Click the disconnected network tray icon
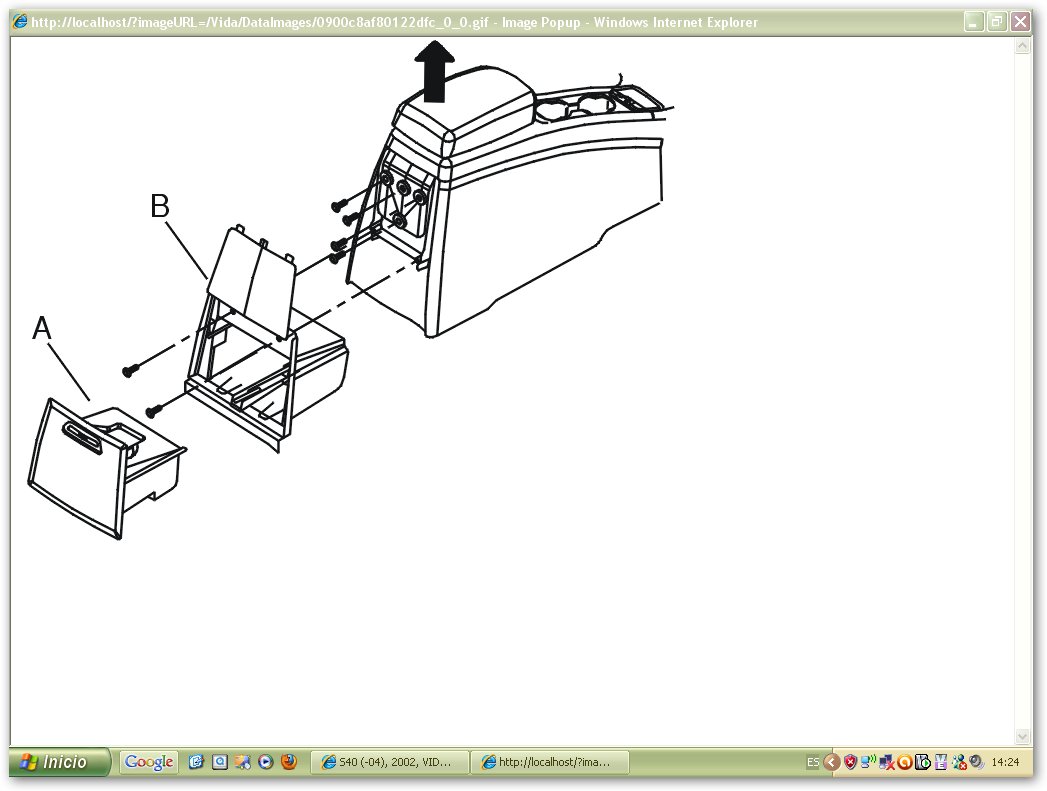This screenshot has height=791, width=1047. coord(887,762)
